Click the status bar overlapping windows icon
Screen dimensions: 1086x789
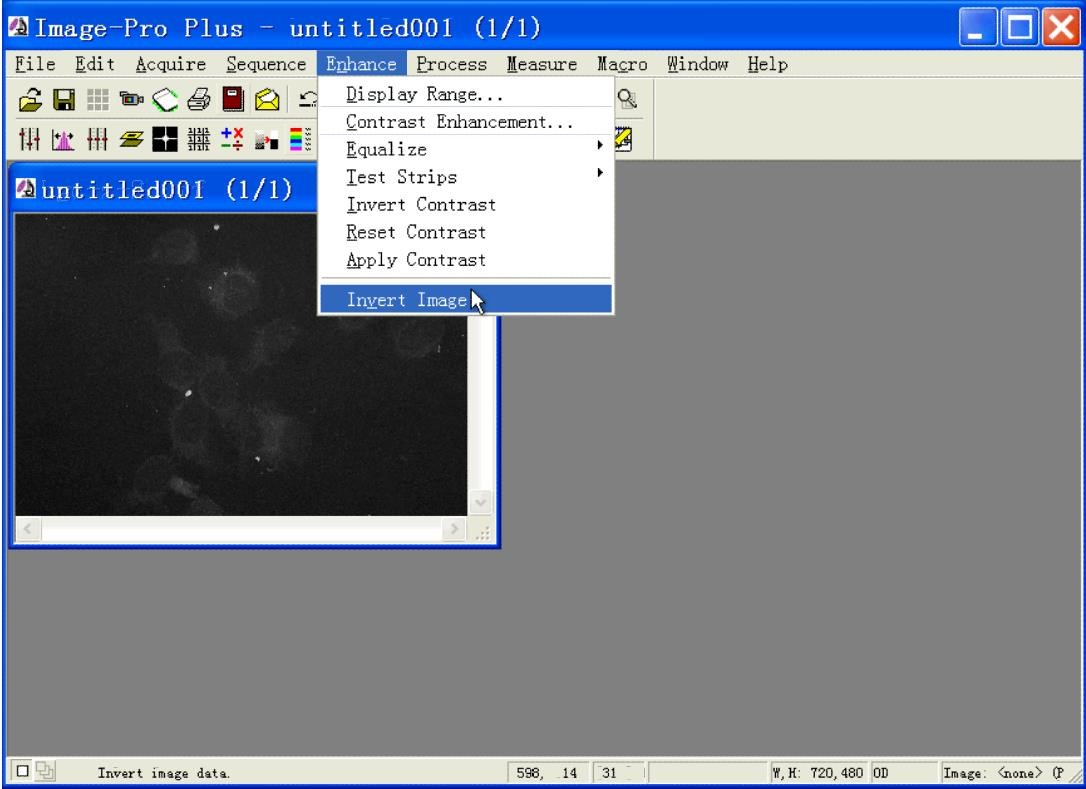(x=46, y=770)
